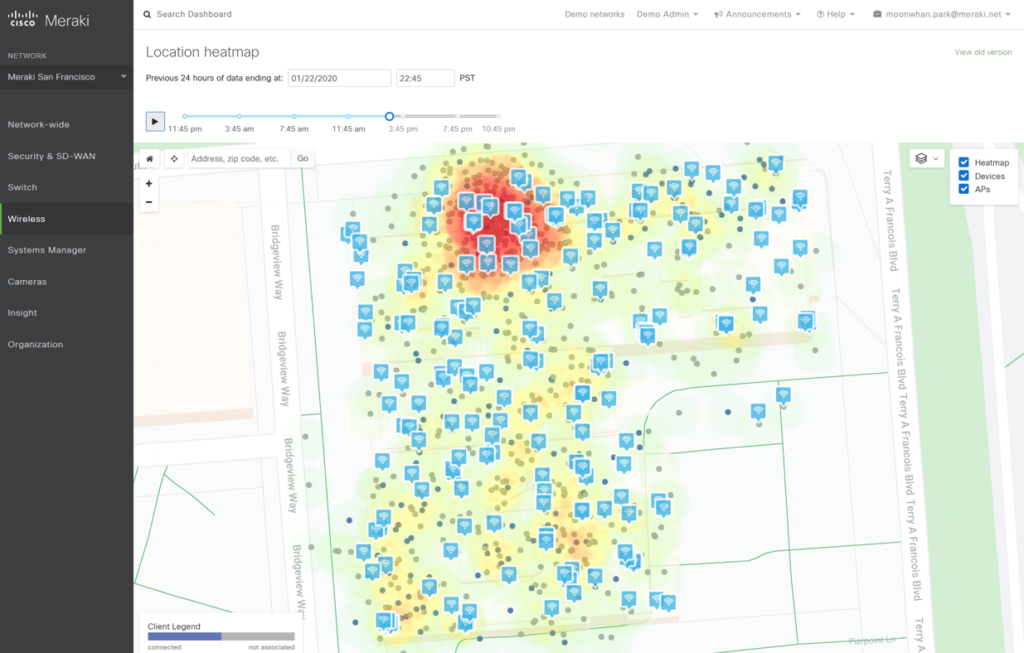This screenshot has width=1024, height=653.
Task: Click the Cisco Meraki logo
Action: coord(52,15)
